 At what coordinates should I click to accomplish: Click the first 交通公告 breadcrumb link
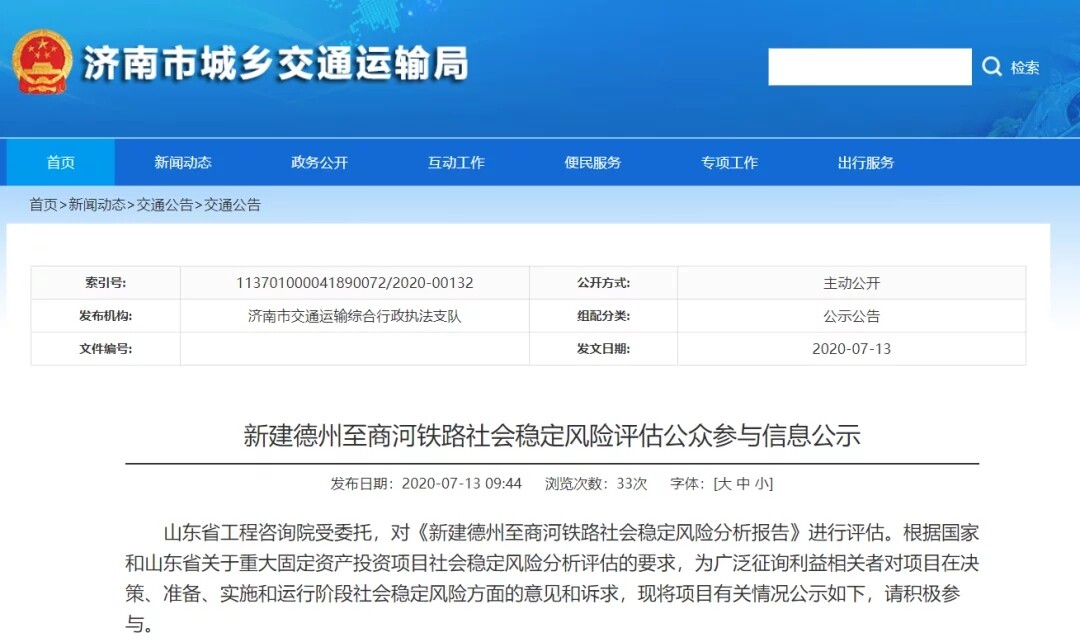point(165,205)
